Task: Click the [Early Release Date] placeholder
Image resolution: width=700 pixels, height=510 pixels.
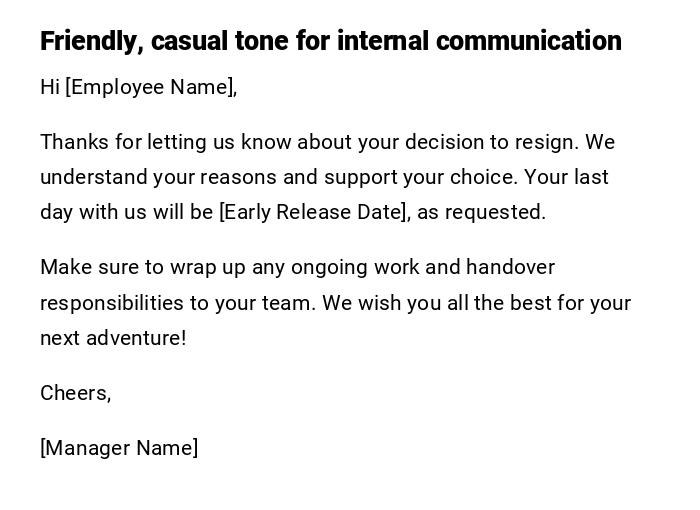Action: [314, 212]
